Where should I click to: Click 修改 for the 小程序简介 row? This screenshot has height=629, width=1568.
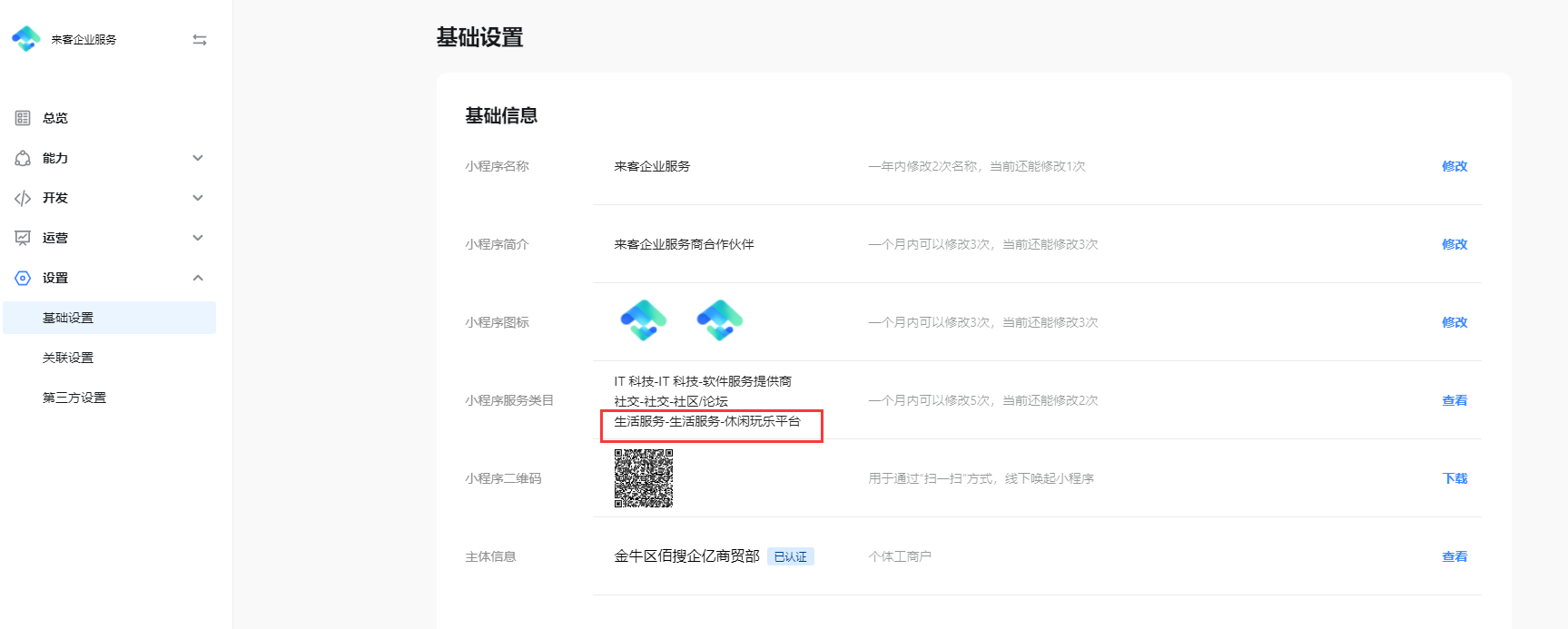(1455, 244)
